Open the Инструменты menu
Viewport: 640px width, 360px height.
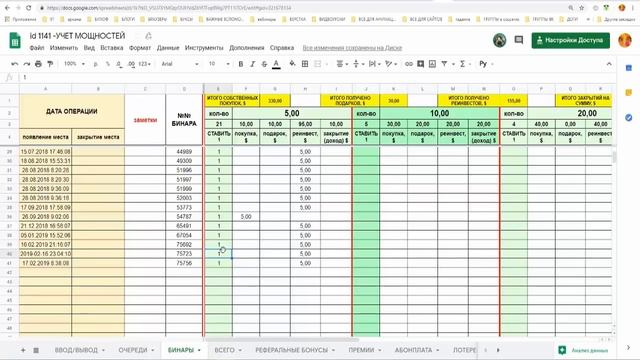coord(204,48)
